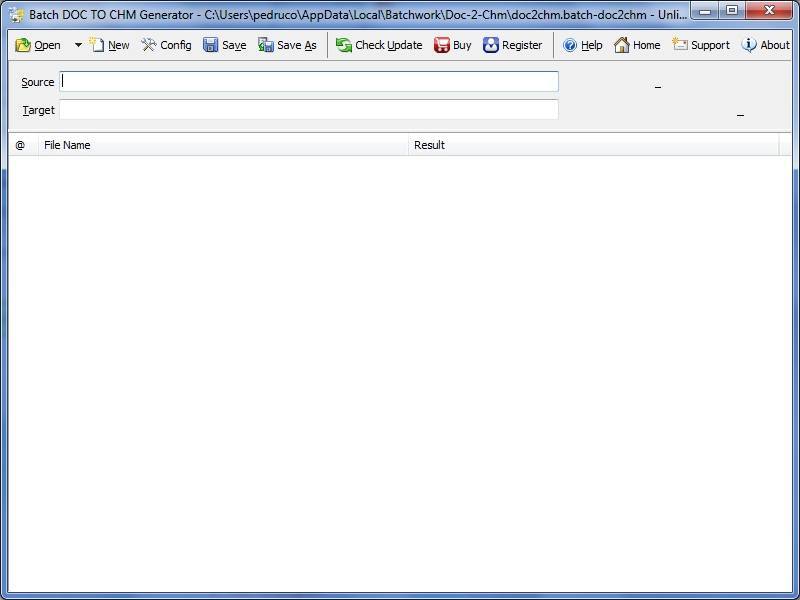Image resolution: width=800 pixels, height=600 pixels.
Task: Click inside the Target path field
Action: [x=309, y=110]
